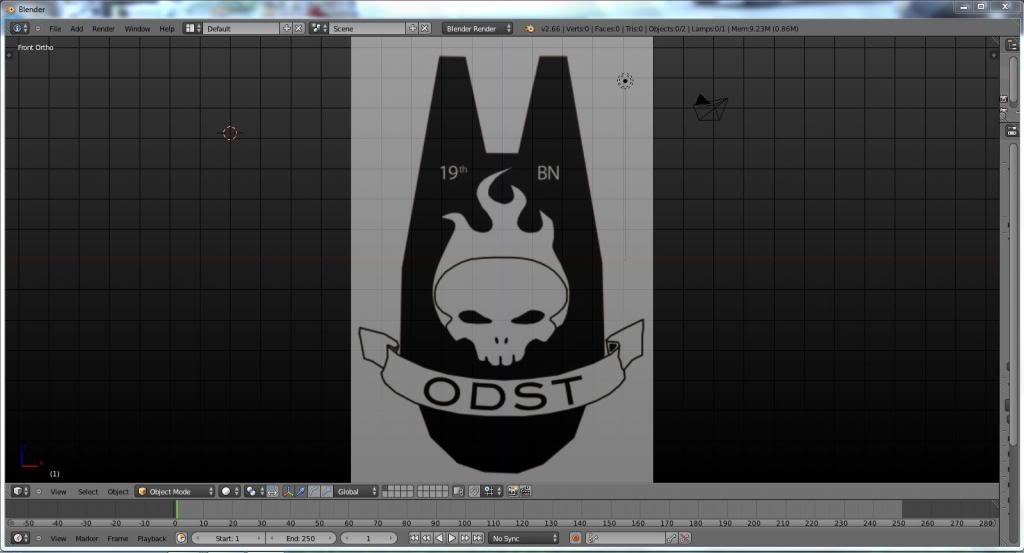Open the Window menu

137,29
